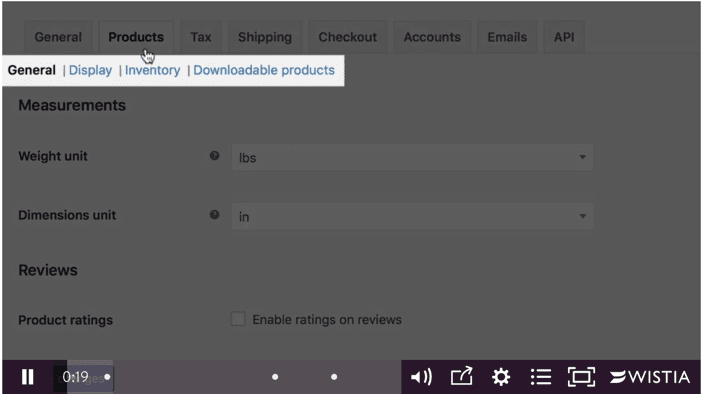The height and width of the screenshot is (394, 703).
Task: Jump to second chapter marker on timeline
Action: 275,377
